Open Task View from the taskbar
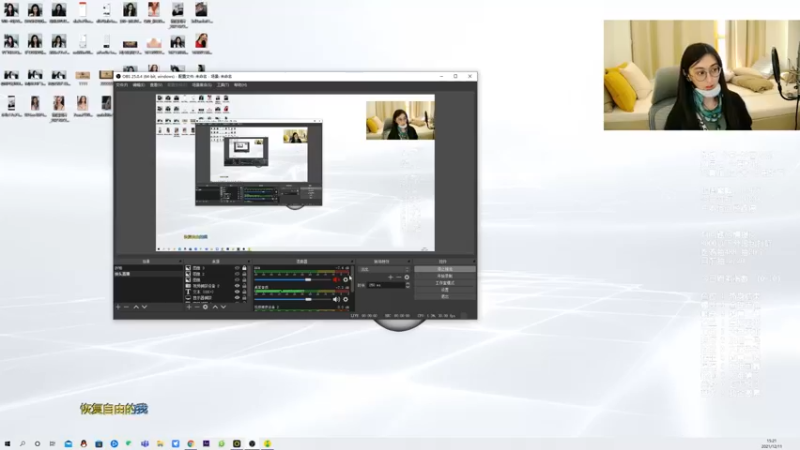Screen dimensions: 800x450 (52, 444)
